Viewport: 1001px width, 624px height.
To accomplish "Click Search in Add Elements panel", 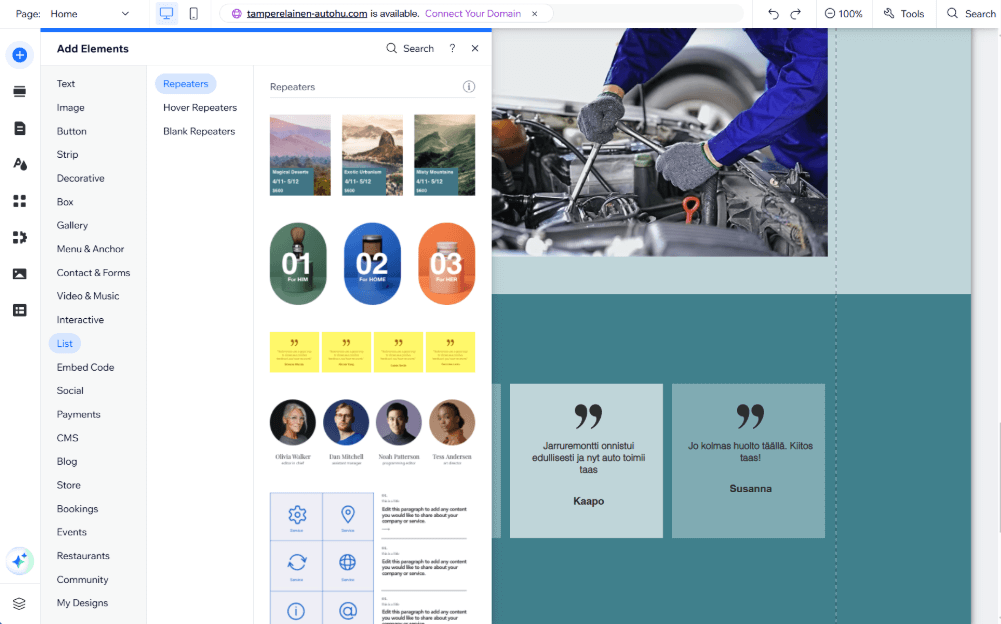I will click(410, 48).
